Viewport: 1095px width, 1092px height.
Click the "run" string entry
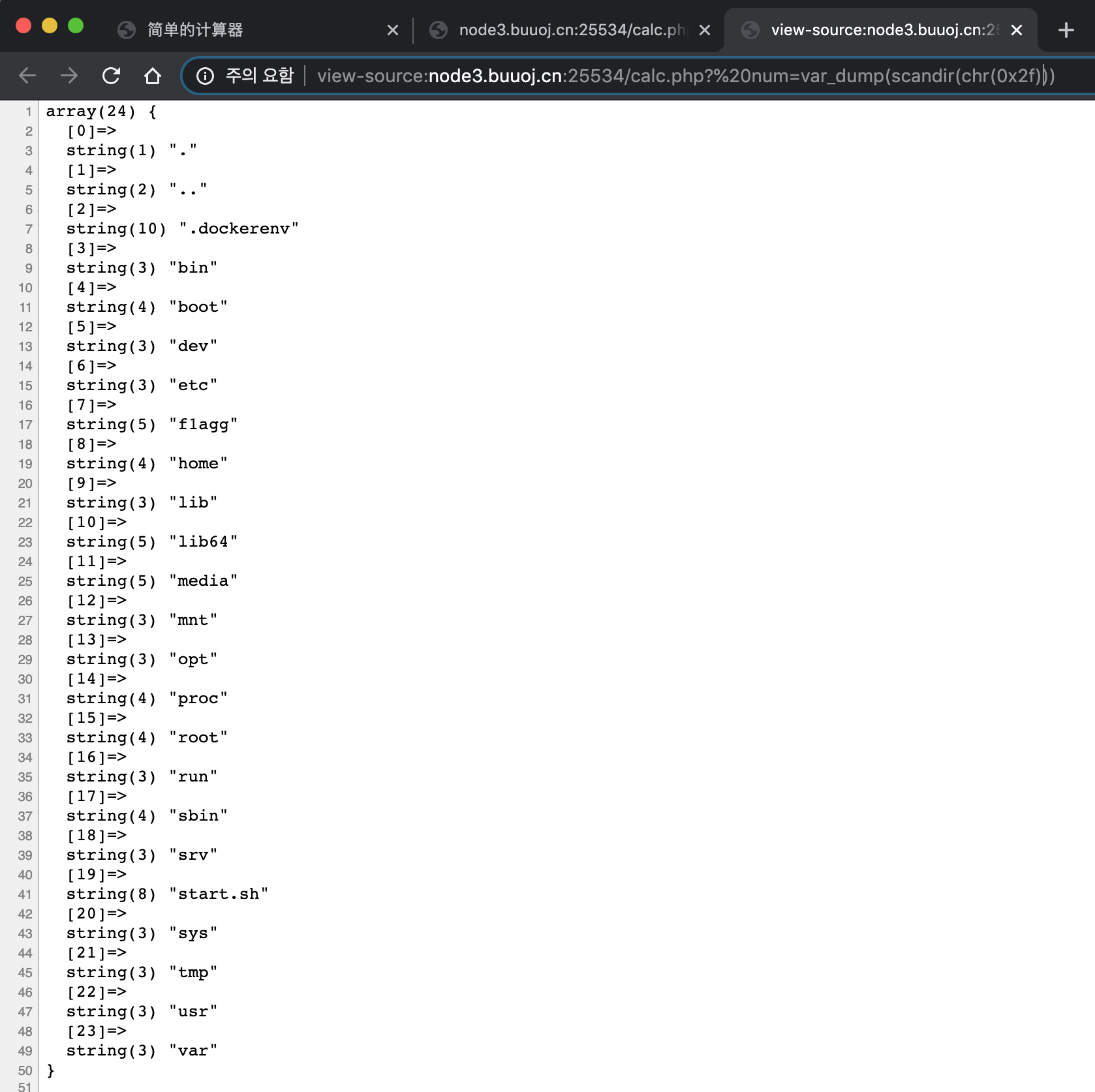(142, 777)
